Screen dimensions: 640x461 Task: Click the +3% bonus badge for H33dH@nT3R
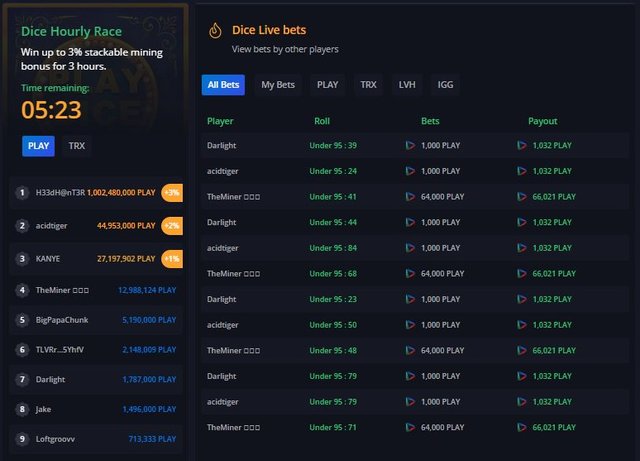[x=172, y=193]
